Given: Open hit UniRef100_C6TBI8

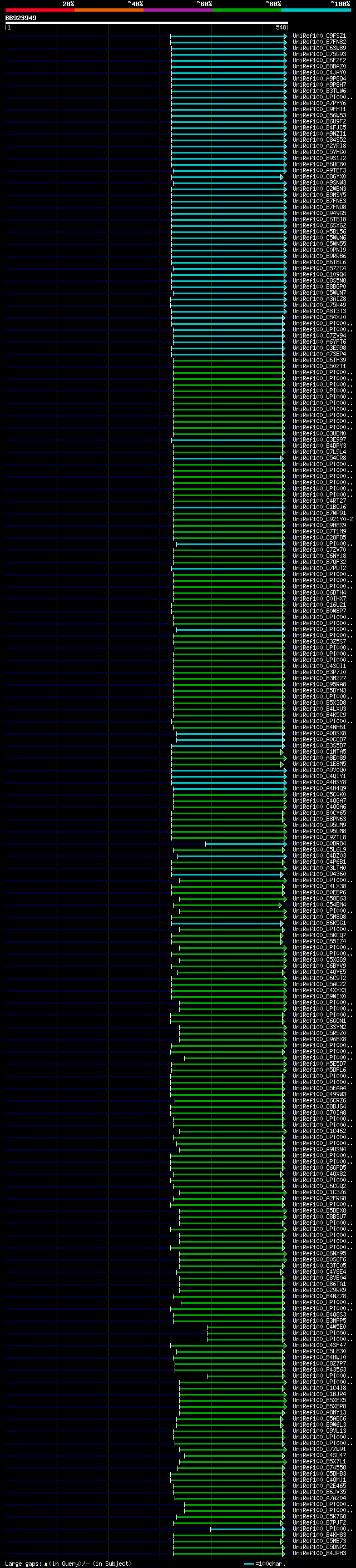Looking at the screenshot, I should click(319, 219).
